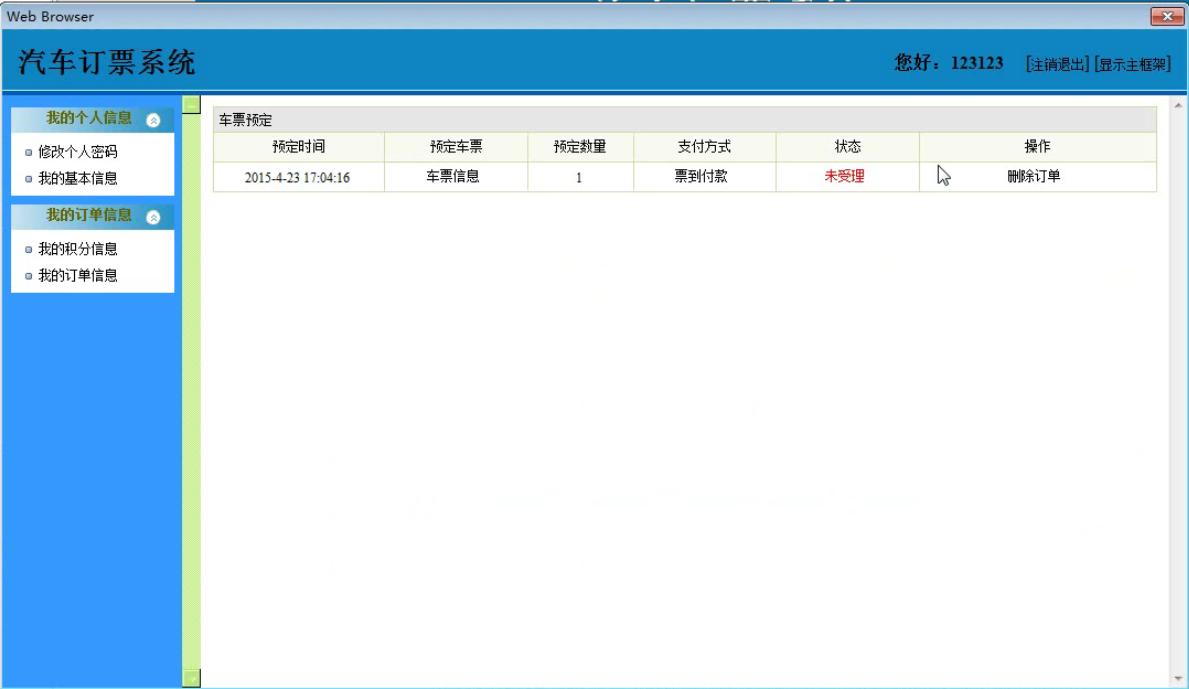1189x689 pixels.
Task: Click the scrollbar down arrow on the right
Action: [1178, 678]
